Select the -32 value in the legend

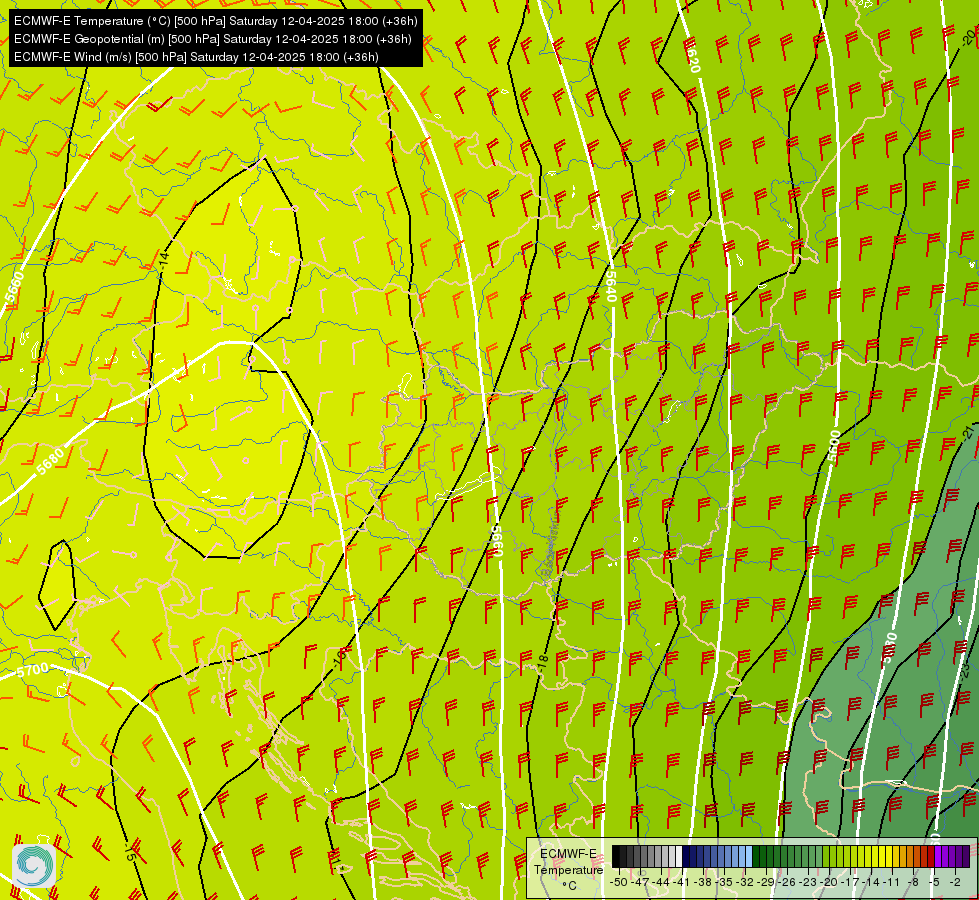click(x=745, y=882)
